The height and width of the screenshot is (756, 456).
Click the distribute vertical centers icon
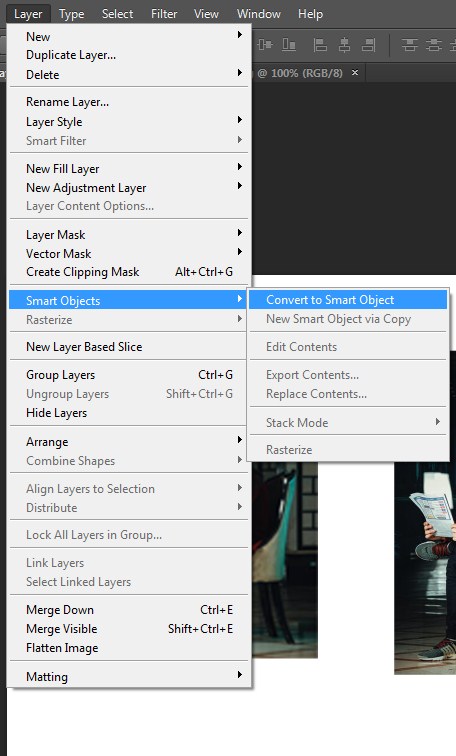(434, 45)
